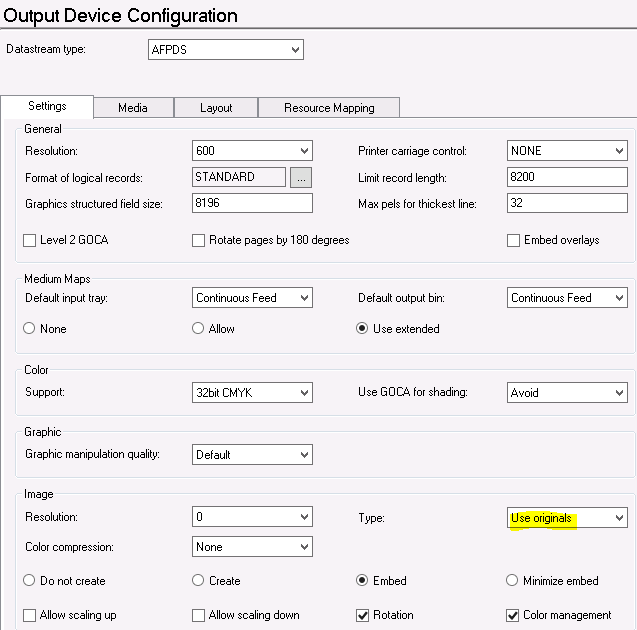The height and width of the screenshot is (630, 637).
Task: Open the Image Resolution dropdown
Action: pyautogui.click(x=252, y=517)
